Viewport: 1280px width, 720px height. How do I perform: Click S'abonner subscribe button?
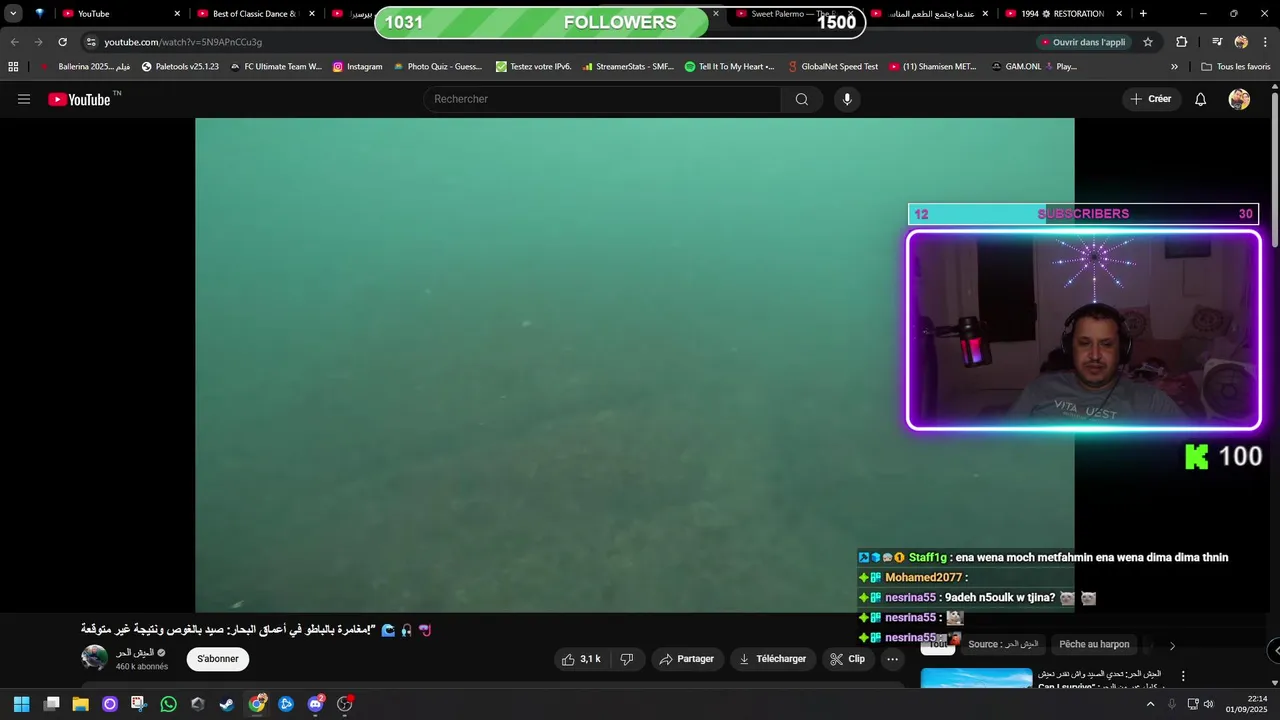pos(218,659)
